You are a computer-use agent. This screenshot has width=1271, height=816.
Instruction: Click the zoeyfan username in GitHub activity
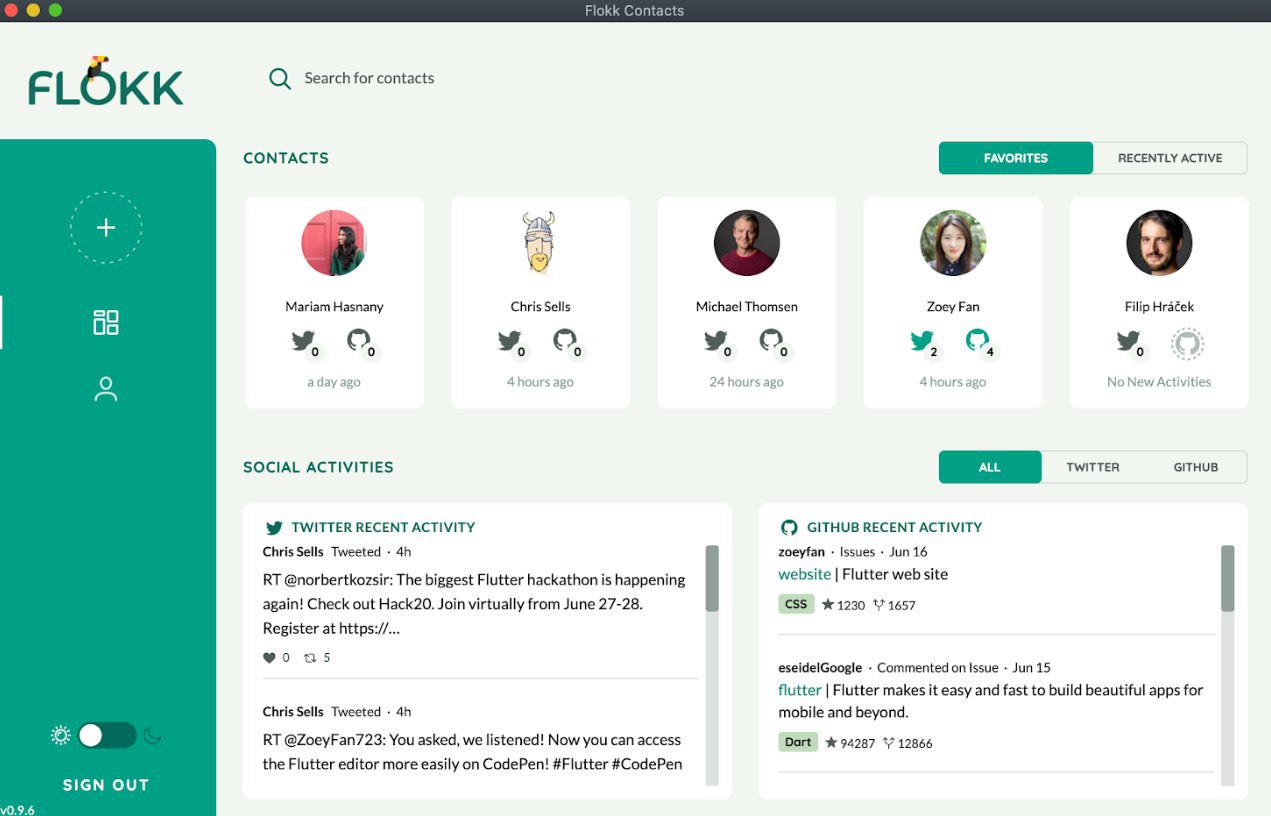point(802,552)
